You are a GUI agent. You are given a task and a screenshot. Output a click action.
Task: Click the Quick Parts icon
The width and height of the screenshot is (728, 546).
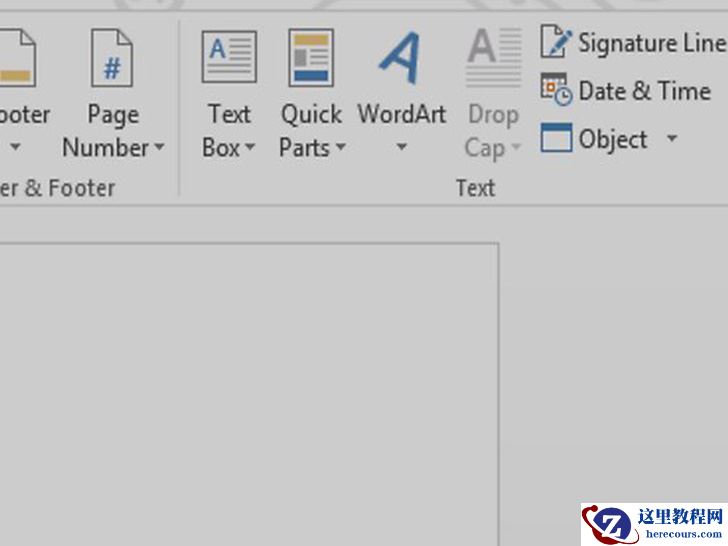(311, 58)
